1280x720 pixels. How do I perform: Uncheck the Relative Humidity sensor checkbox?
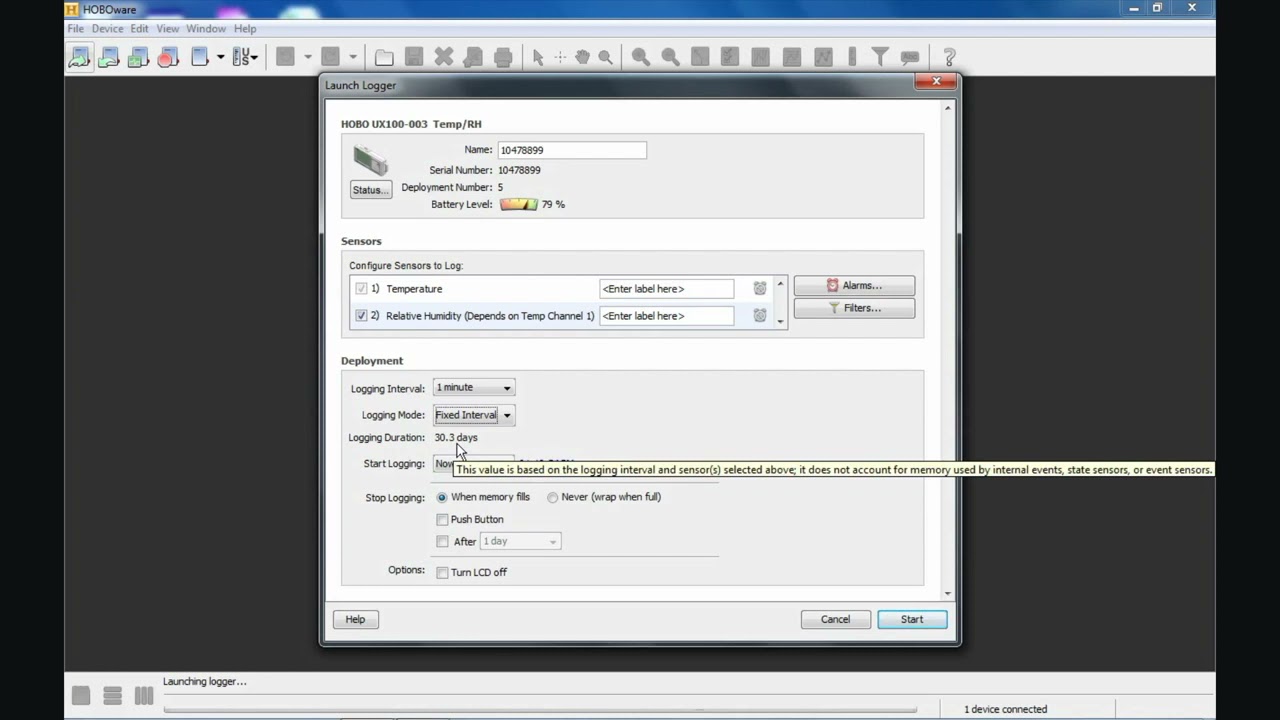(361, 315)
